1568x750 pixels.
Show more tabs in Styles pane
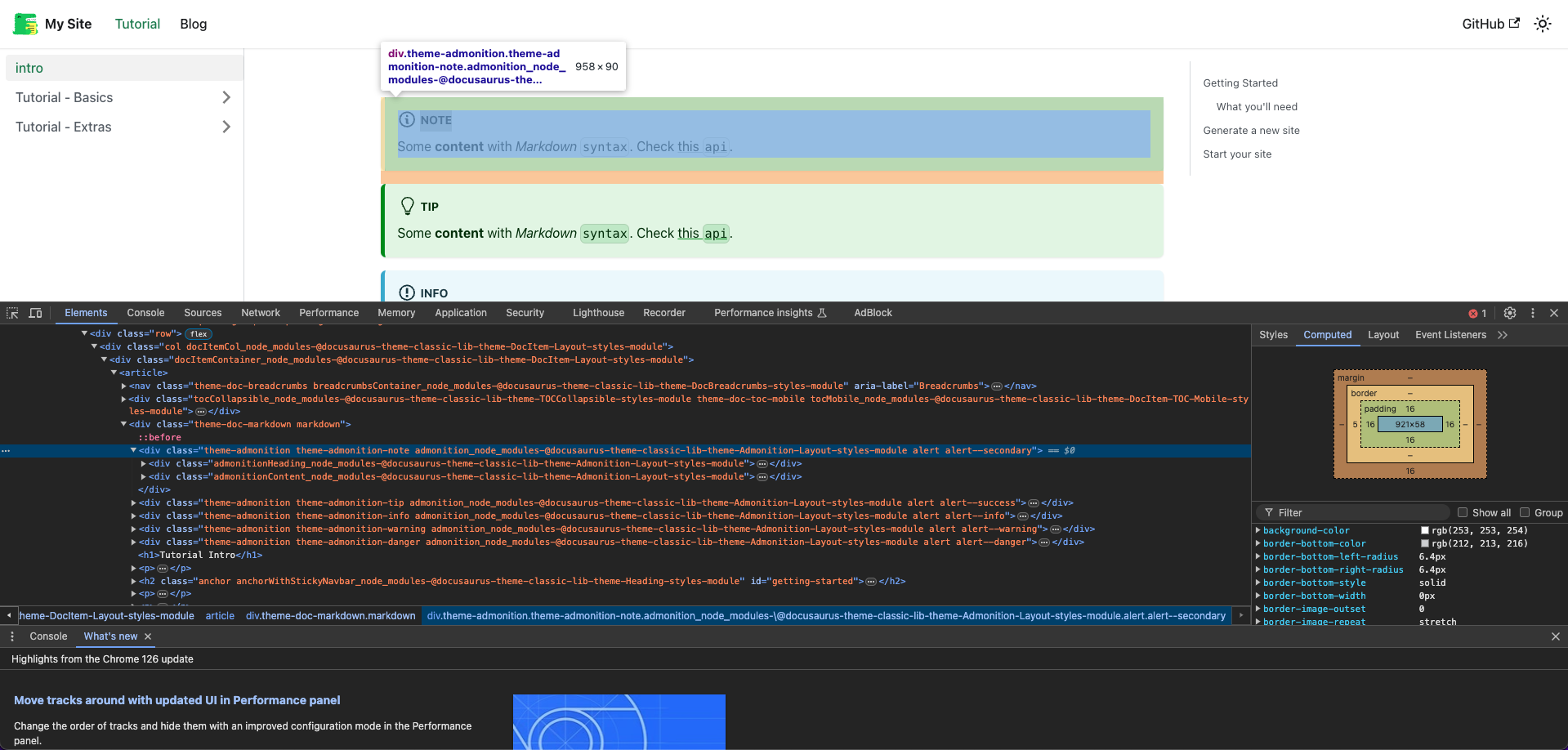[x=1502, y=335]
